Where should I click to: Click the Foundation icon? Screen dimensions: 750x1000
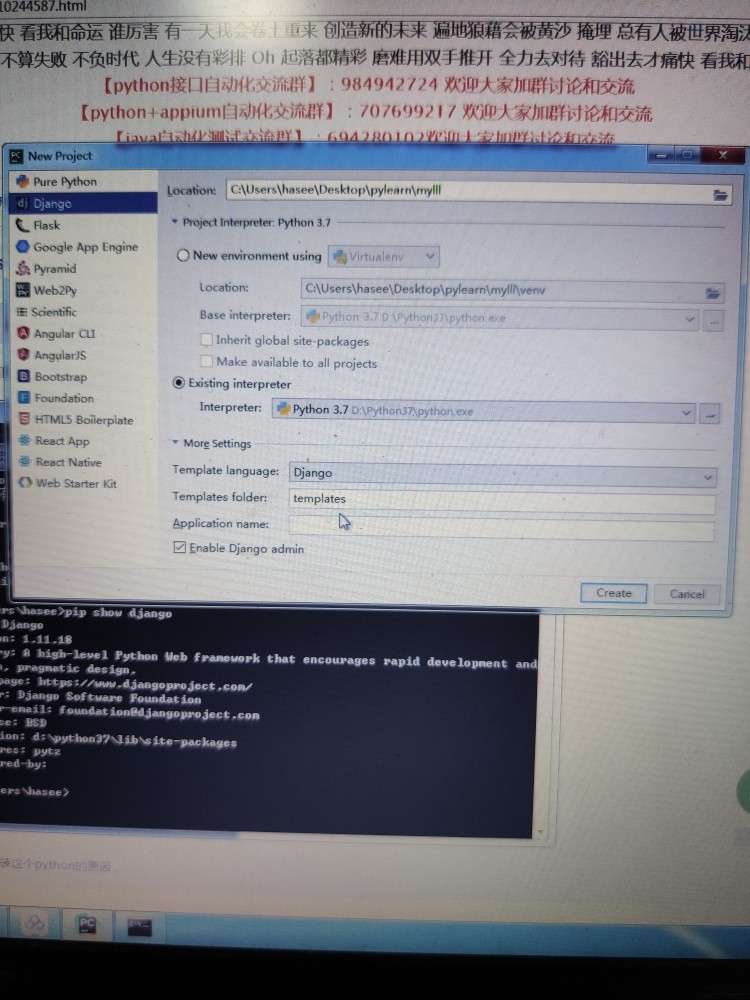click(24, 397)
